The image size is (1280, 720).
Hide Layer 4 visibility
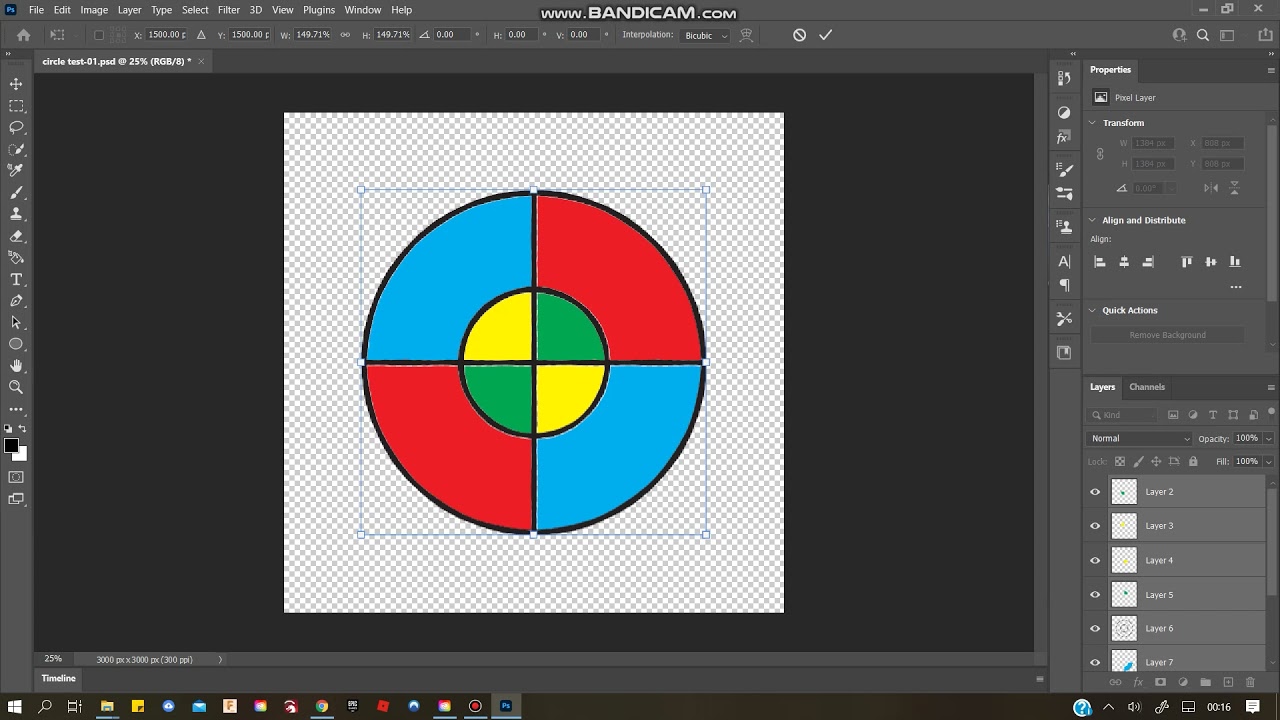pos(1095,560)
